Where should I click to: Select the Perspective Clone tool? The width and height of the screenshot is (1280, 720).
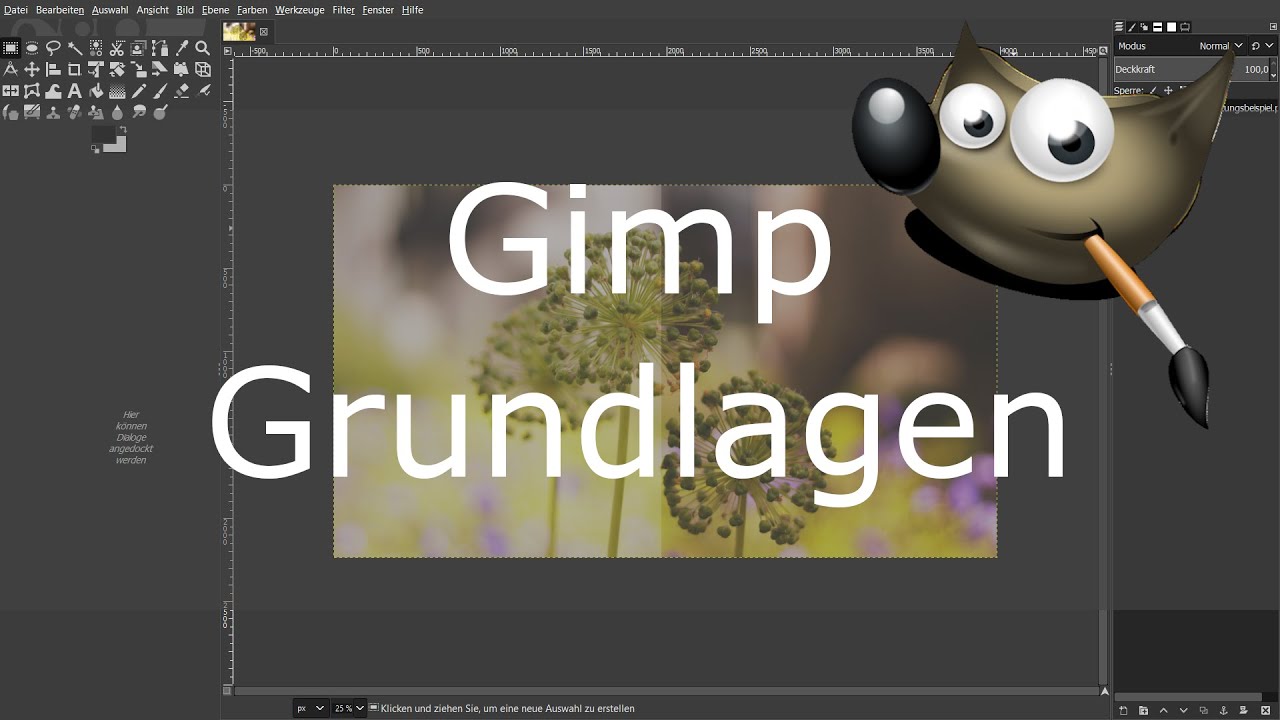coord(96,113)
